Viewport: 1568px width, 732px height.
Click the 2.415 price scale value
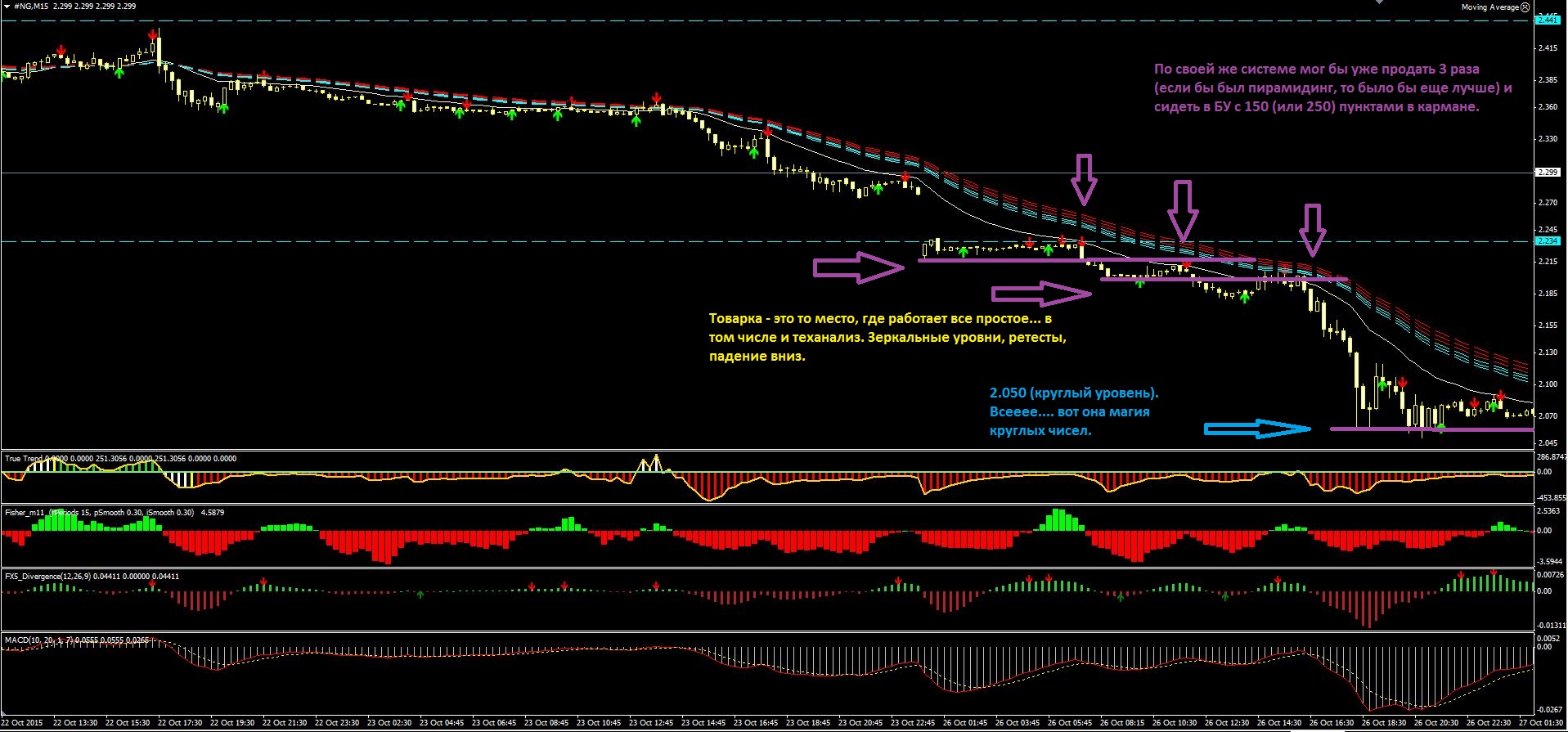pos(1548,49)
